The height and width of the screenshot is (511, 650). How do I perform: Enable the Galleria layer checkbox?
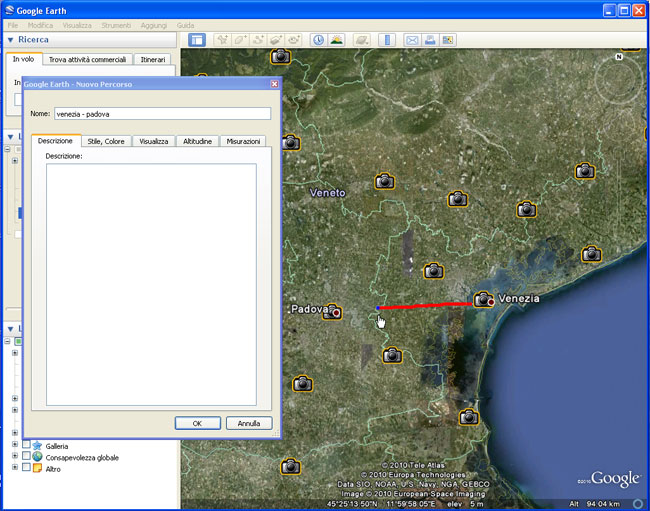26,444
